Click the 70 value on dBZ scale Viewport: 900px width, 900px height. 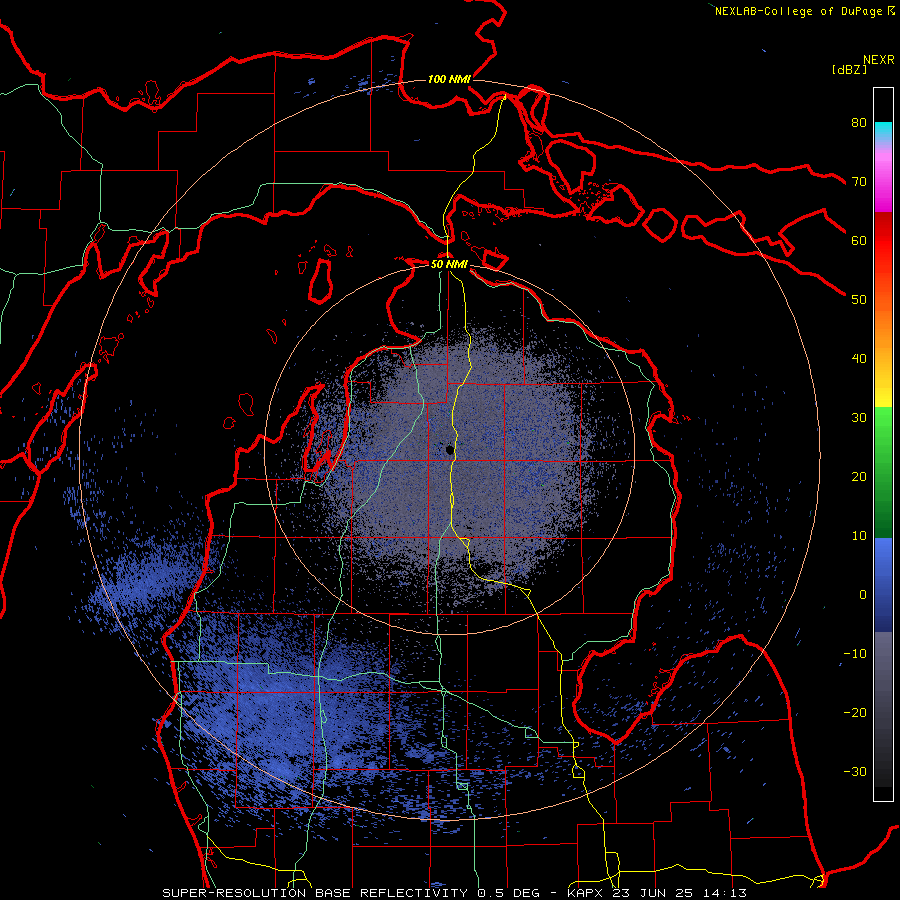(859, 181)
